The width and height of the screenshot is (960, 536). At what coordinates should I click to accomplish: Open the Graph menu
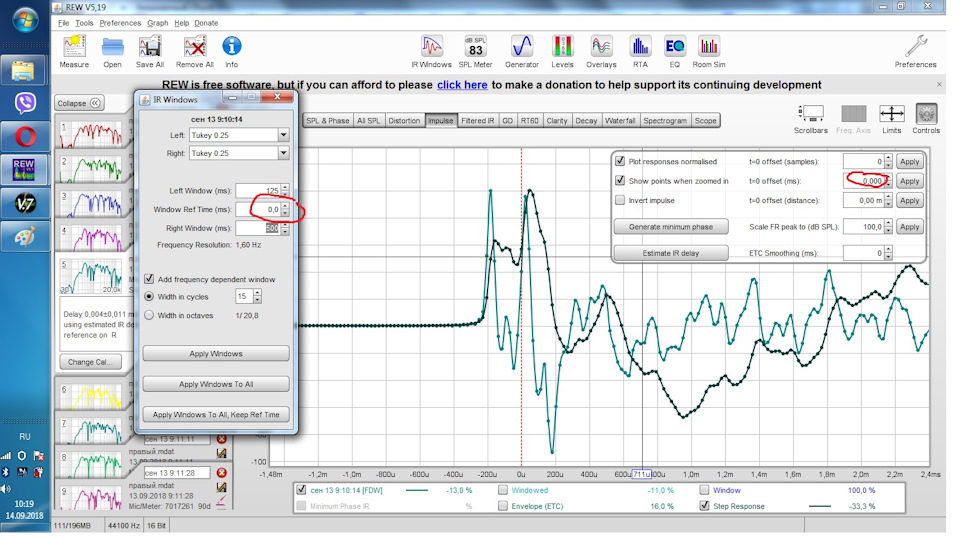click(x=157, y=23)
